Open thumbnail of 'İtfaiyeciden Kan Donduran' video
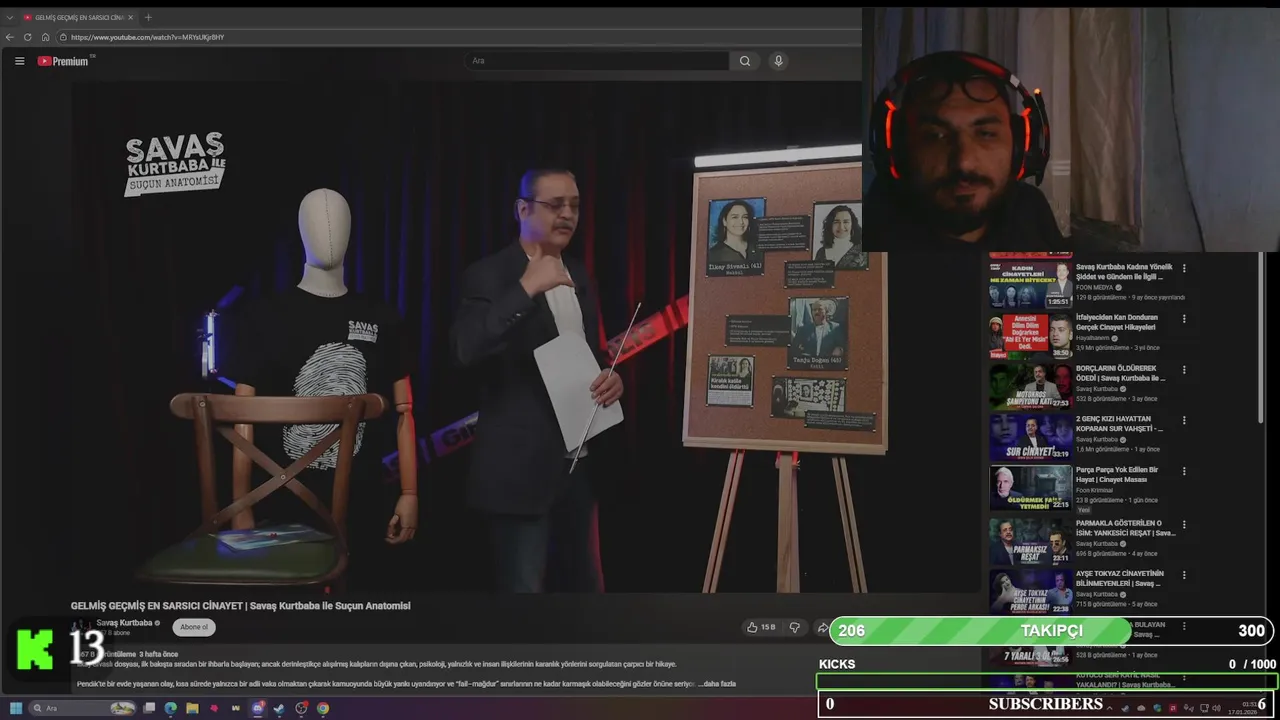Viewport: 1280px width, 720px height. (x=1030, y=336)
